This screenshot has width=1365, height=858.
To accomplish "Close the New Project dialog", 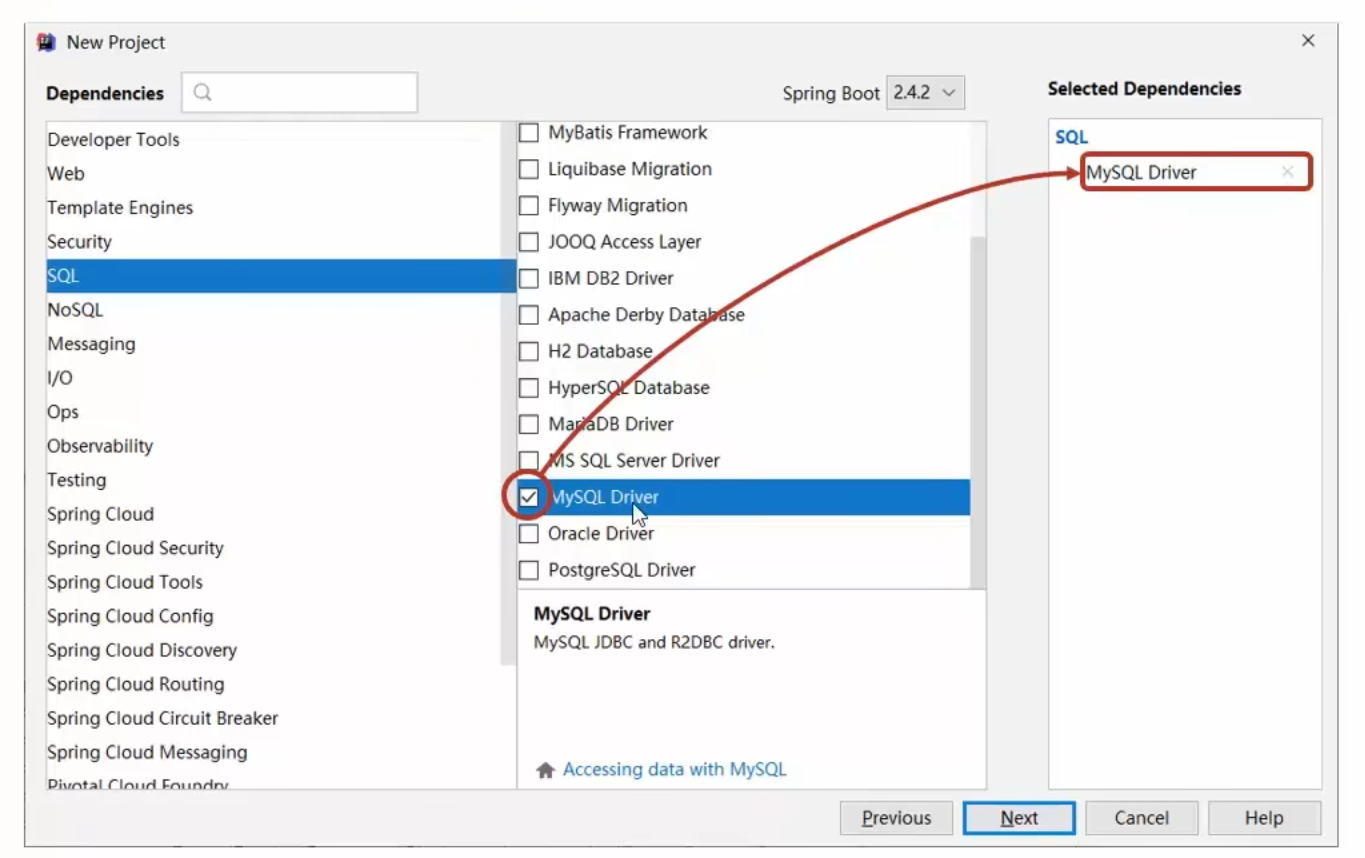I will click(1308, 41).
